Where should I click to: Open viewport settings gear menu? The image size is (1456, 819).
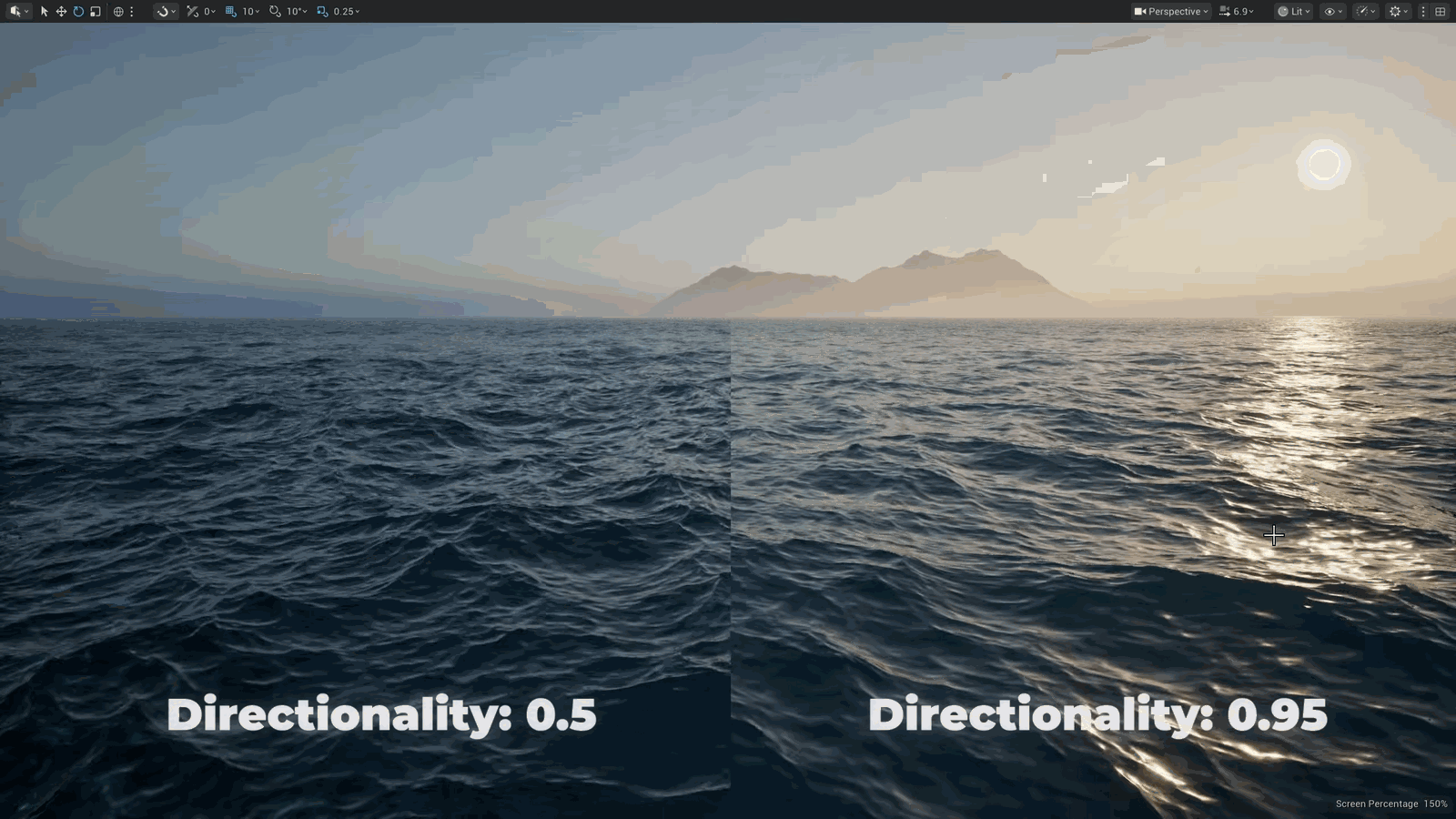pos(1399,12)
